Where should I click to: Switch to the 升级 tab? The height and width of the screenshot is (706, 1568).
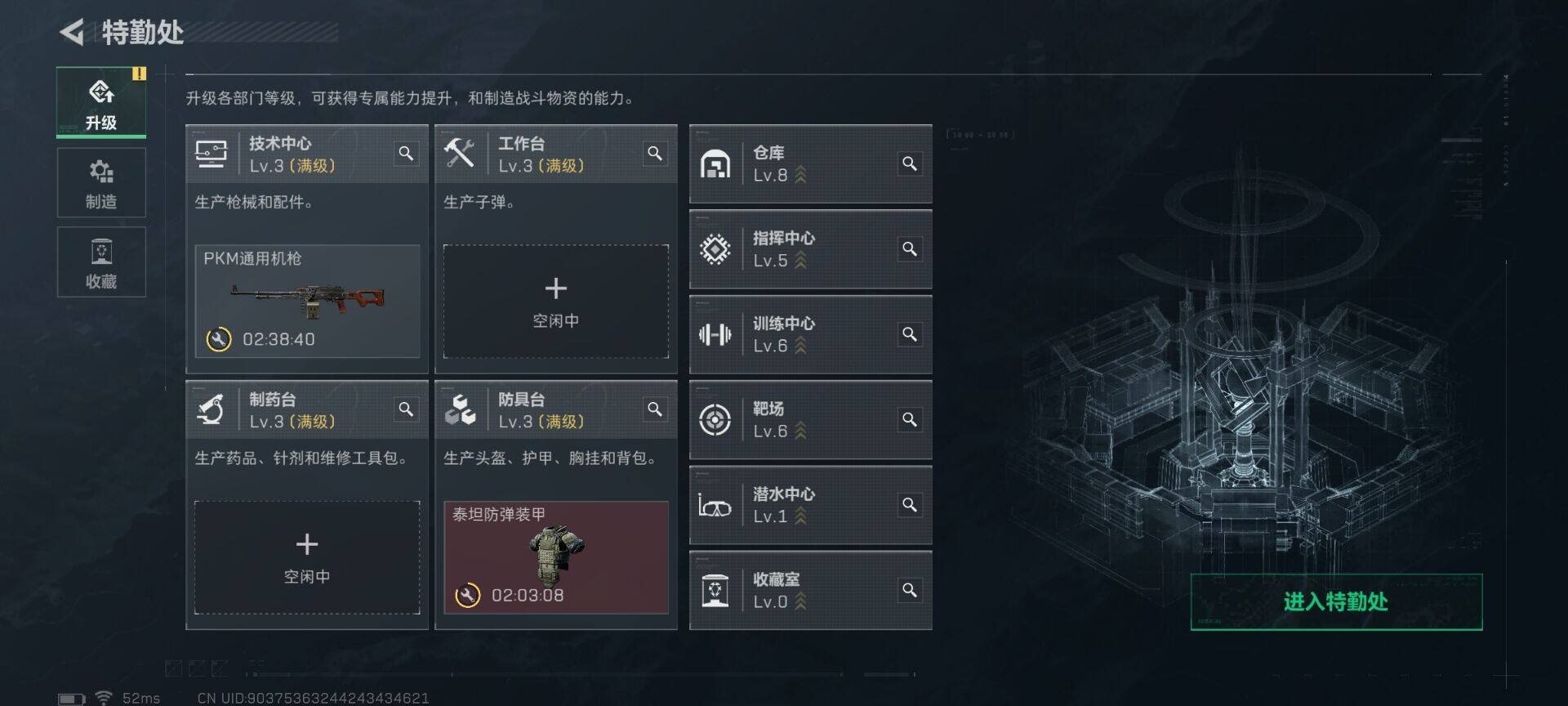click(101, 103)
